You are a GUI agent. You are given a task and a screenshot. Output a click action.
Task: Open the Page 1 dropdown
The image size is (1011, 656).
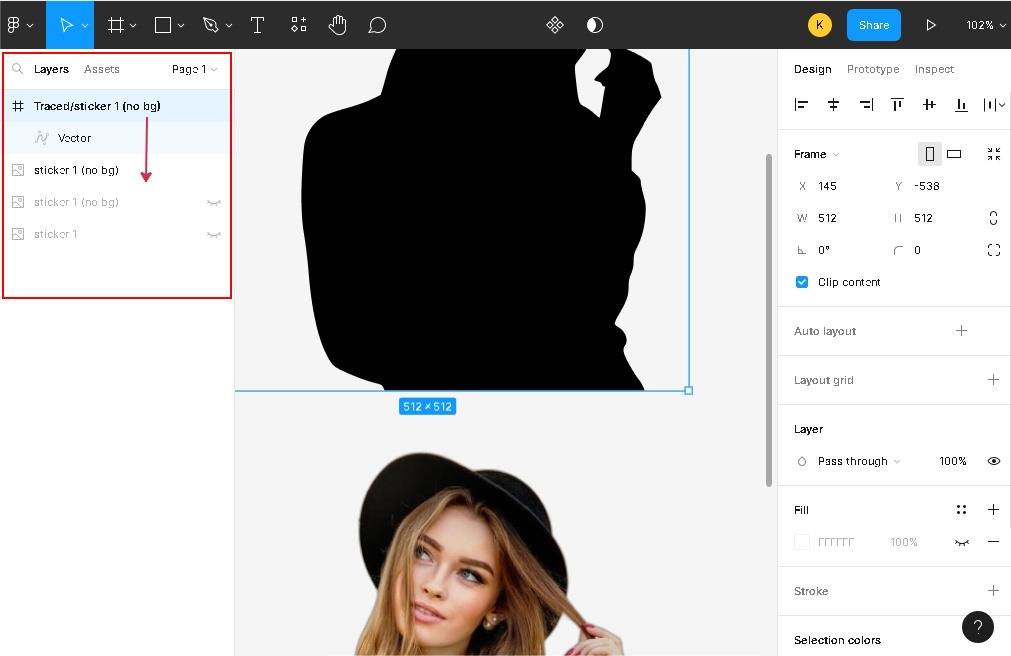194,69
